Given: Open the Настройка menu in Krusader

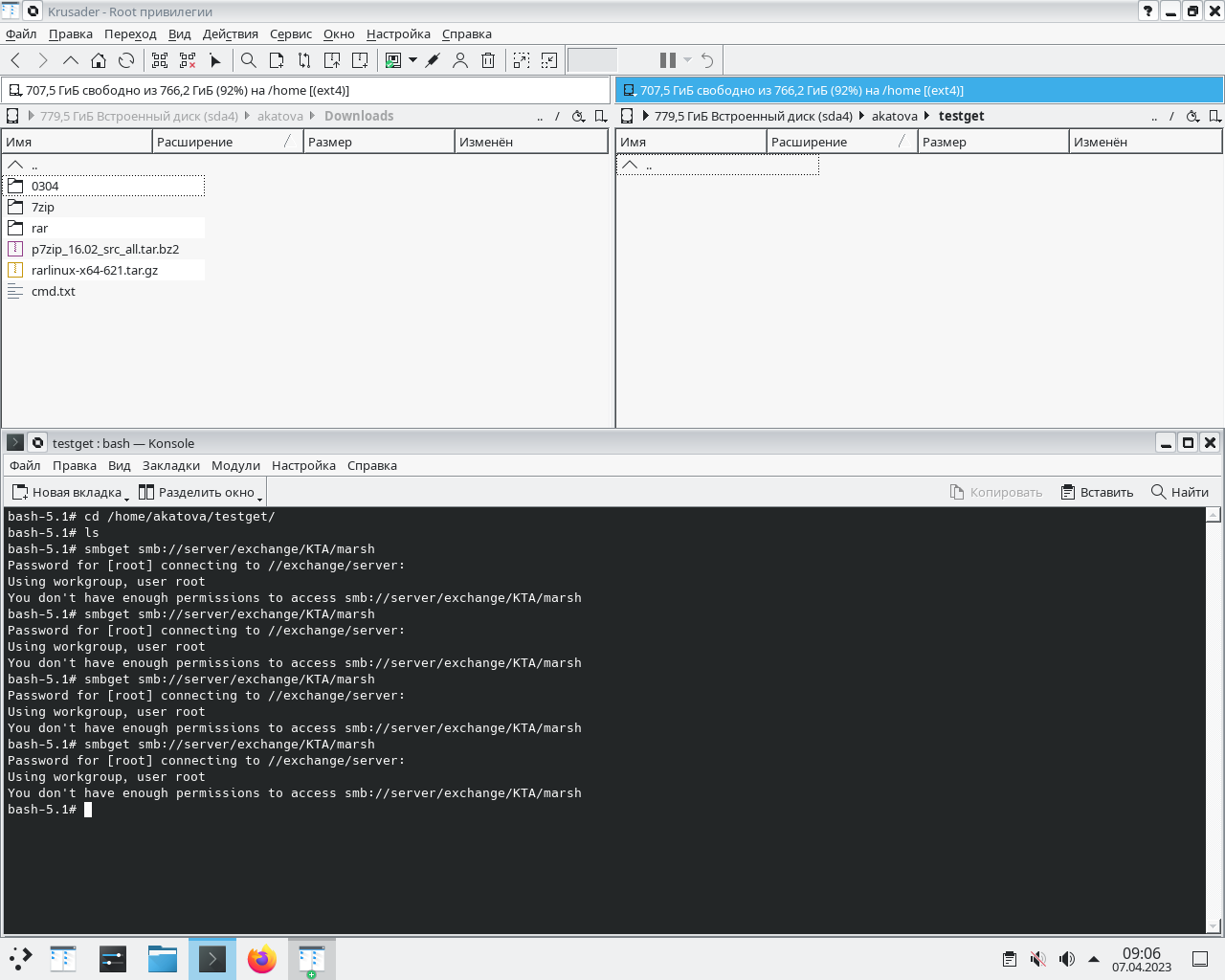Looking at the screenshot, I should click(x=398, y=33).
